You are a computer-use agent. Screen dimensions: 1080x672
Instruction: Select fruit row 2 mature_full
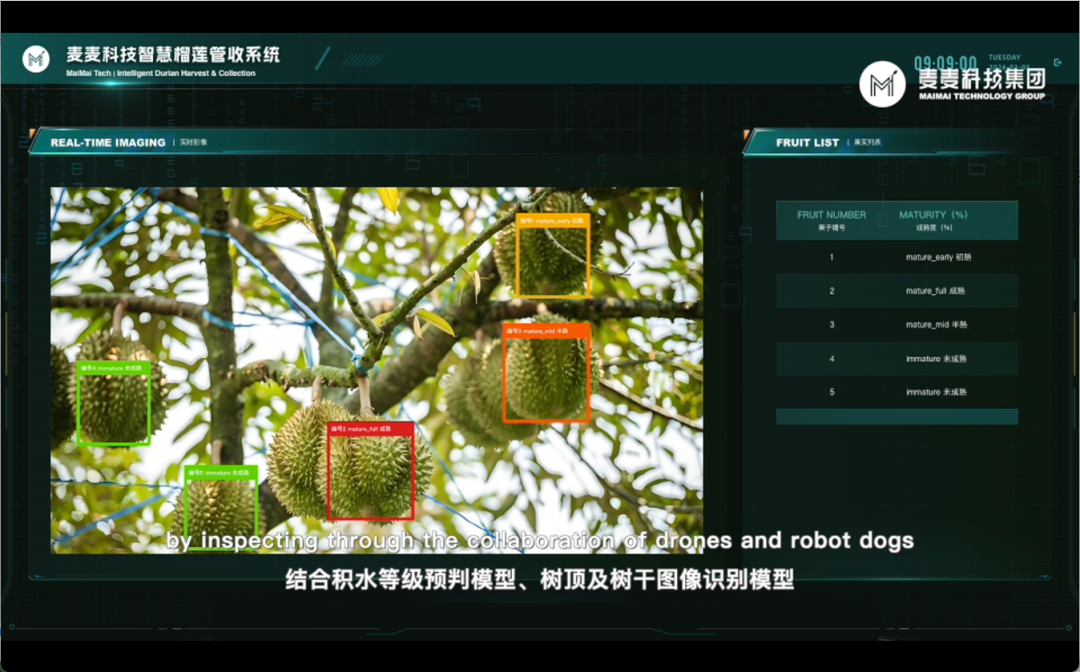(x=896, y=291)
